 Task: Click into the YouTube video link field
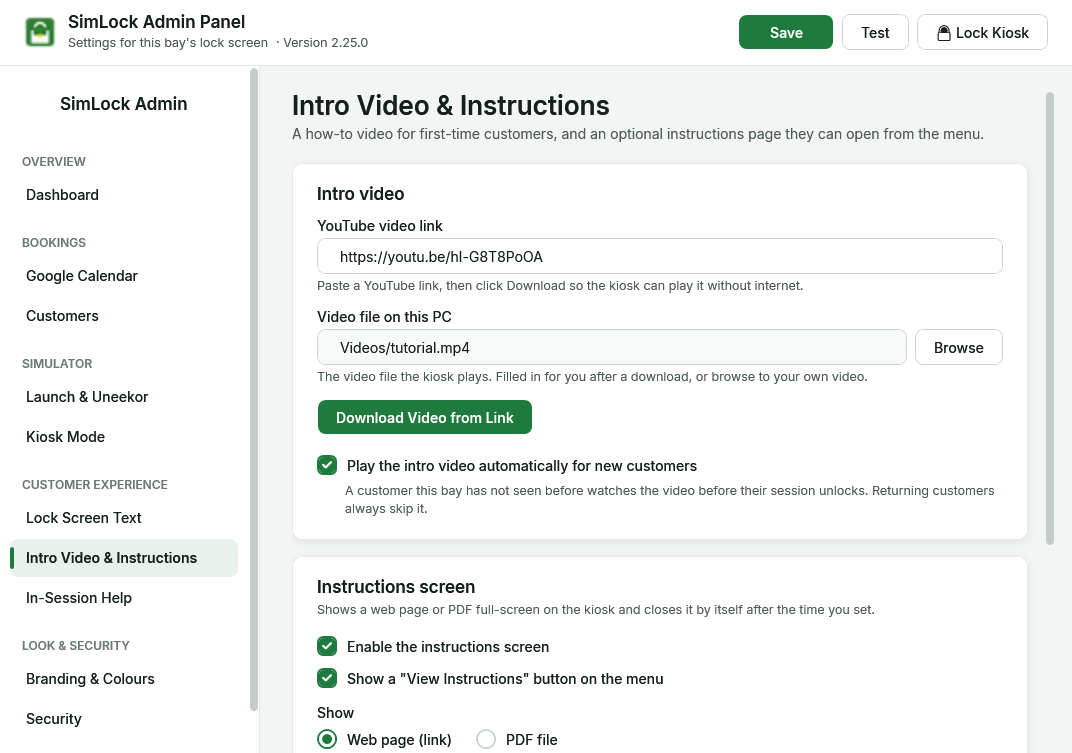click(x=660, y=256)
